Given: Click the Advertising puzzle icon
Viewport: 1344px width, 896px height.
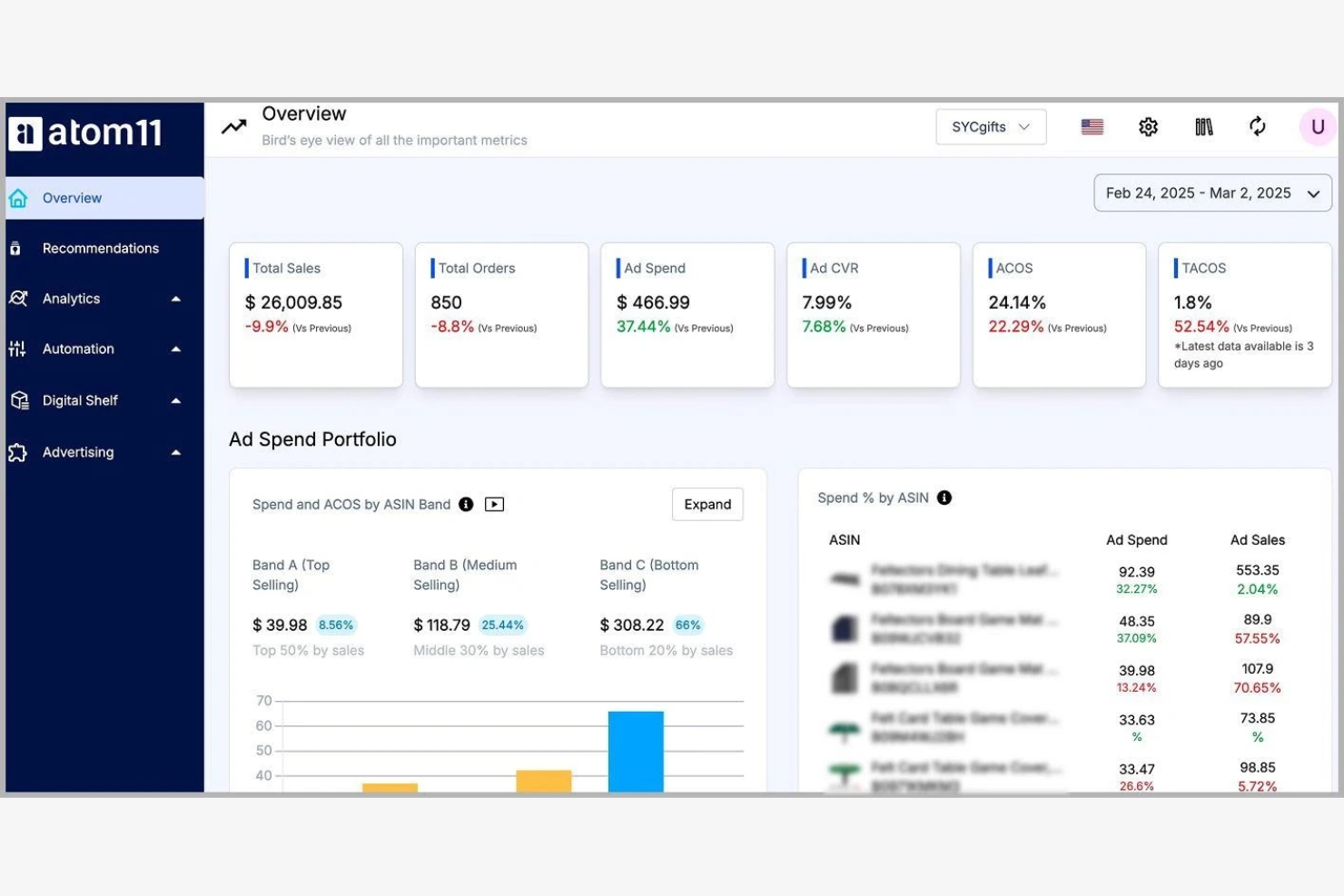Looking at the screenshot, I should click(17, 452).
